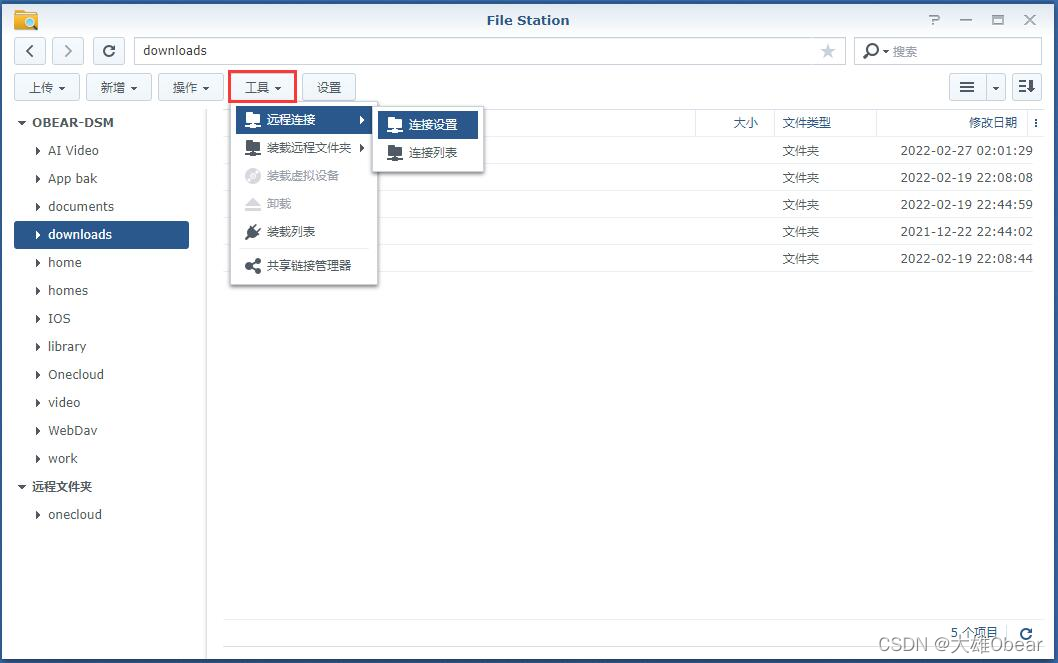Image resolution: width=1058 pixels, height=663 pixels.
Task: Open 操作 action dropdown
Action: [191, 87]
